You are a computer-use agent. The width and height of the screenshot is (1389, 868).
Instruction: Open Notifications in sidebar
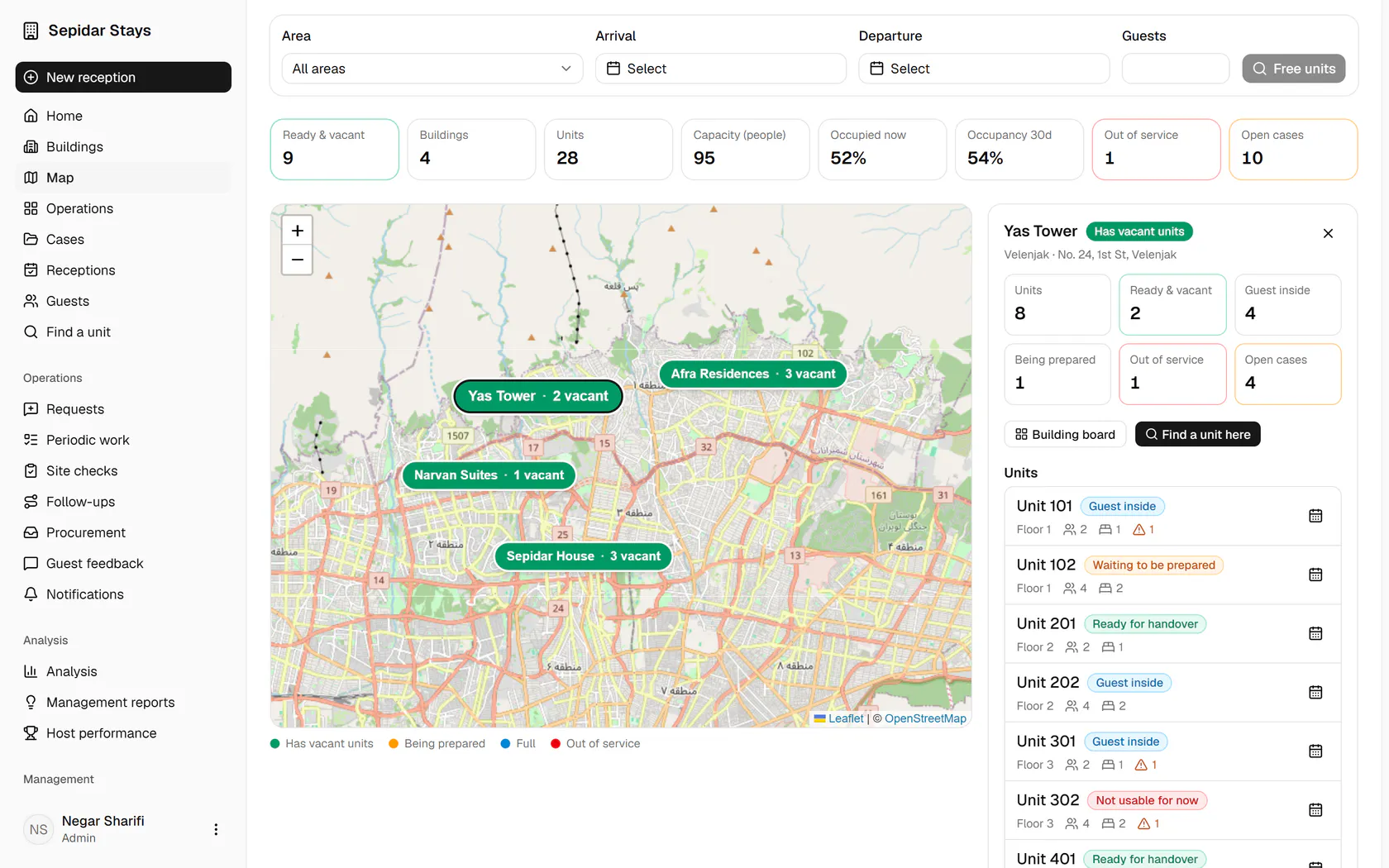pos(123,594)
